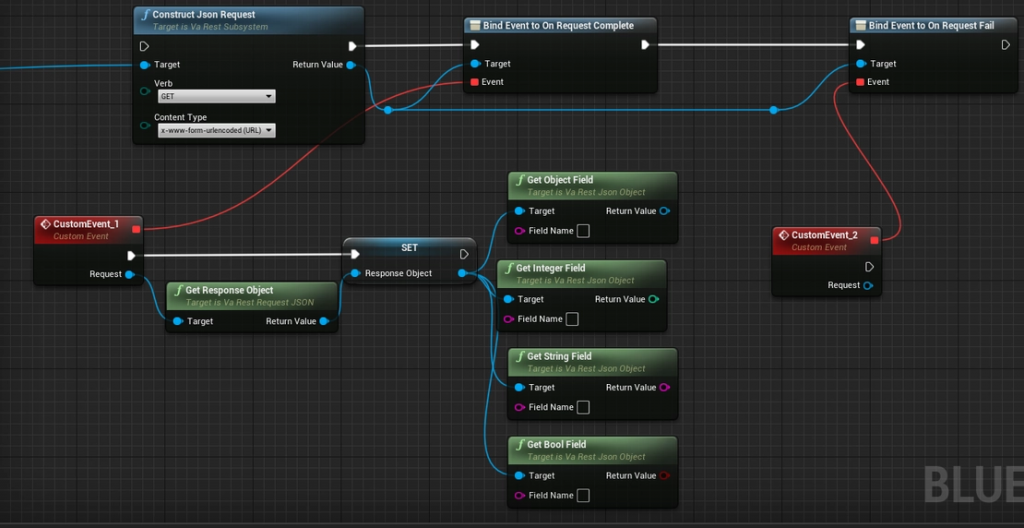Click Response Object input pin on SET
The image size is (1024, 528).
coord(355,273)
